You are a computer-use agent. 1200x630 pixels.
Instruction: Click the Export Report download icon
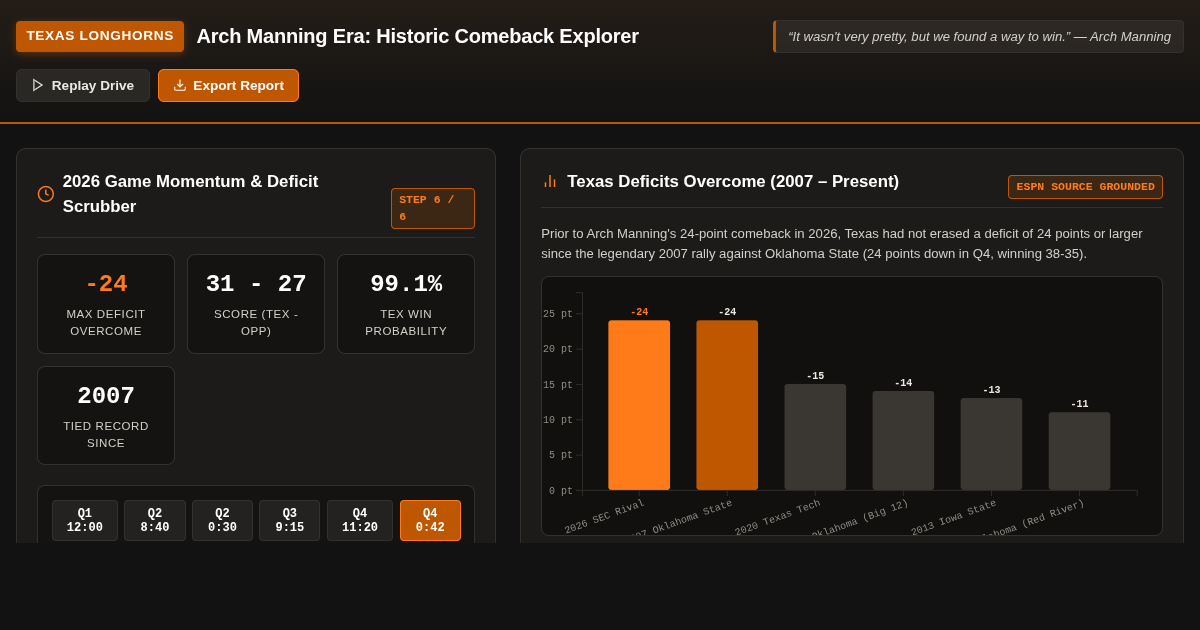pyautogui.click(x=180, y=85)
